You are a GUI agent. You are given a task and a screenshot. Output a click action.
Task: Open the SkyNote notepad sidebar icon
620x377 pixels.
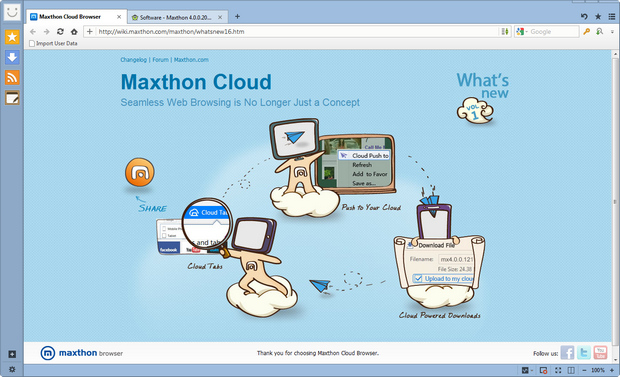tap(12, 98)
